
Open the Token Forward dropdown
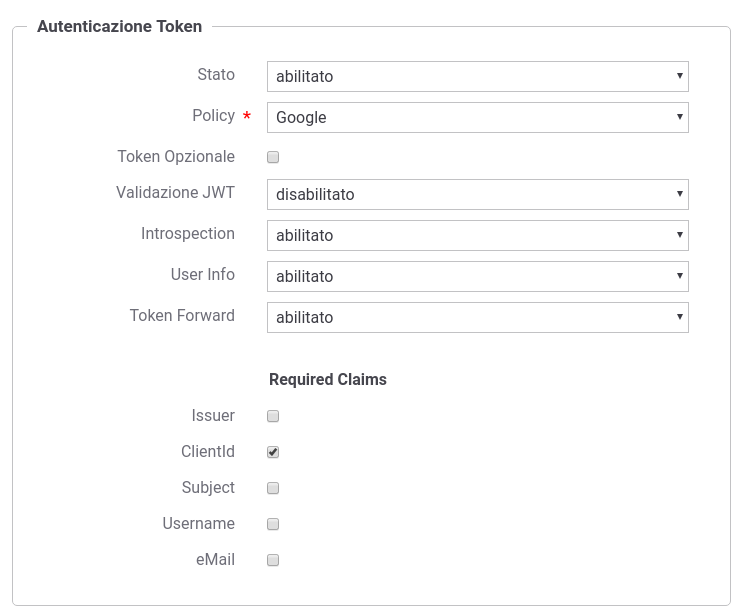click(x=478, y=317)
